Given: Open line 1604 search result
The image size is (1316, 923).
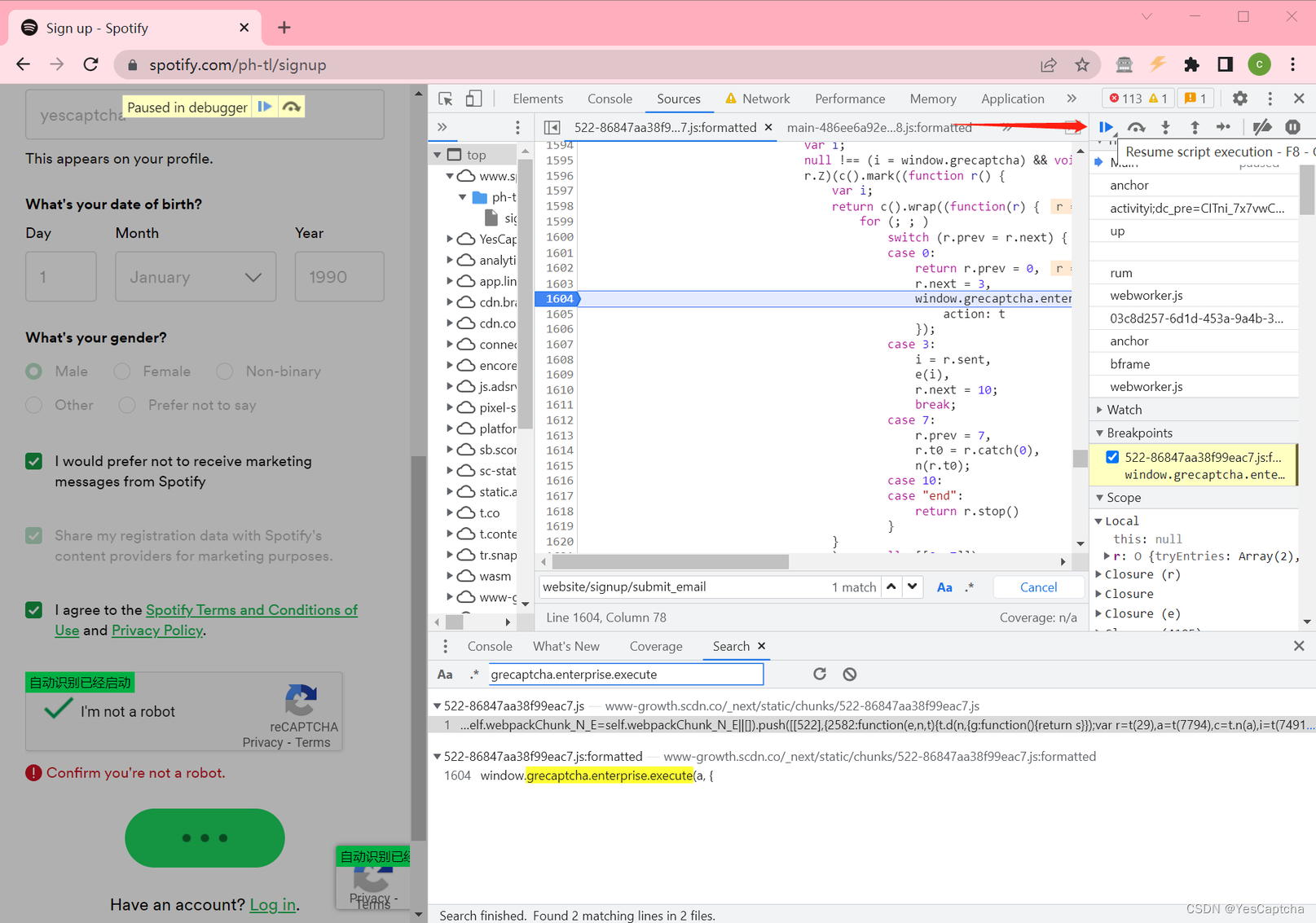Looking at the screenshot, I should (x=597, y=776).
